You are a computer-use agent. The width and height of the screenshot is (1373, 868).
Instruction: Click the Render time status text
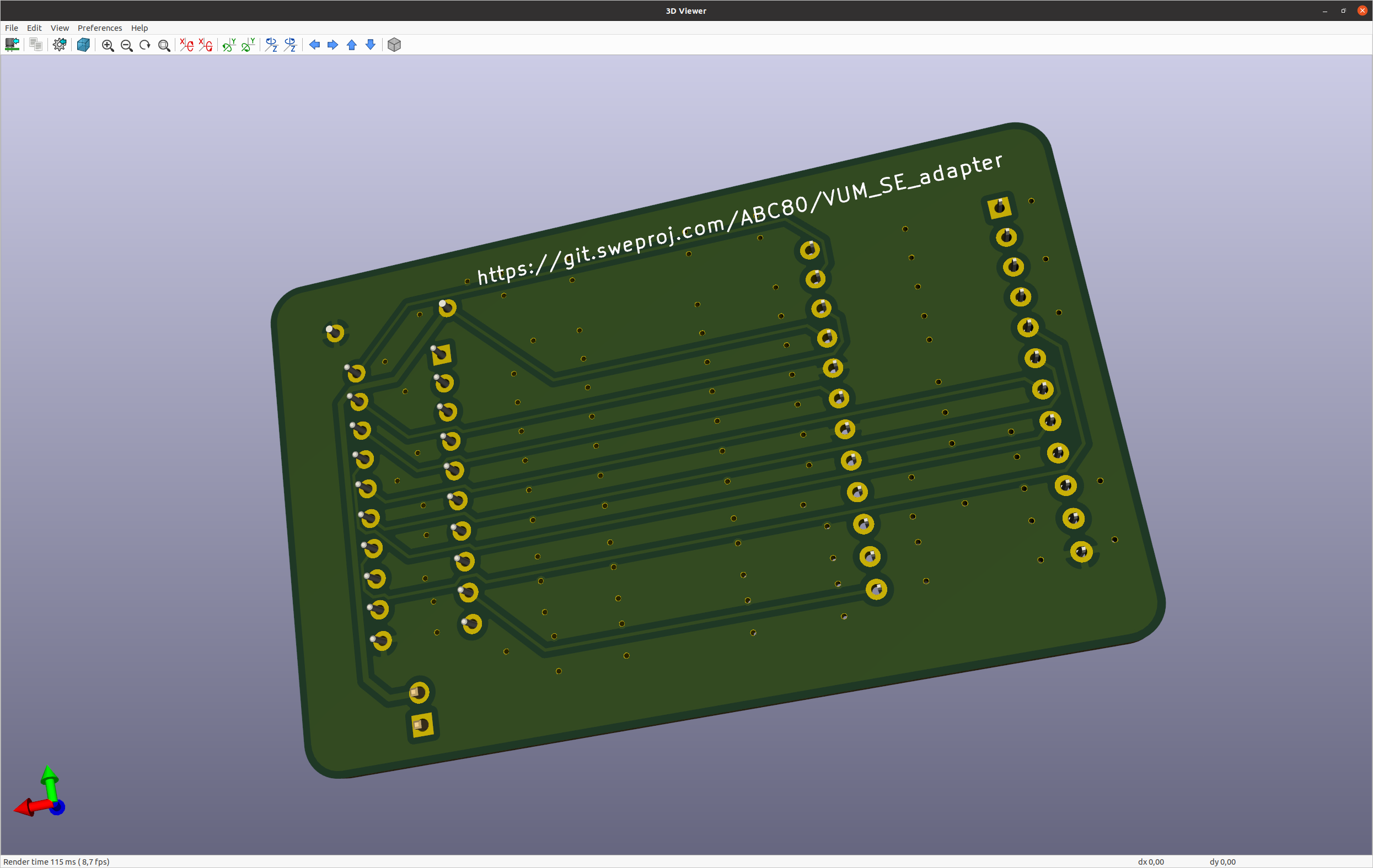pos(56,862)
